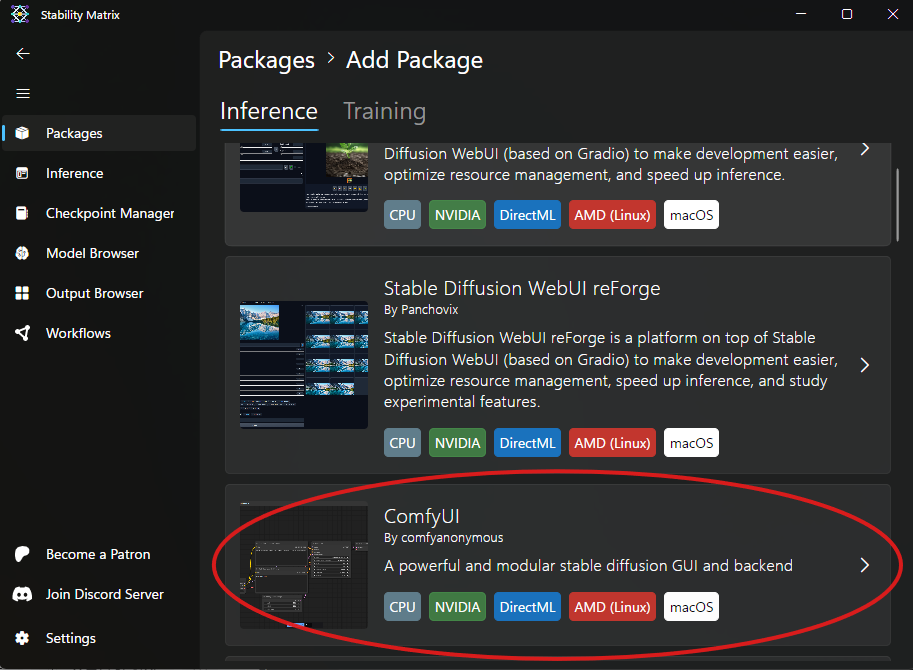Click the Output Browser grid icon
The width and height of the screenshot is (913, 670).
(x=22, y=293)
